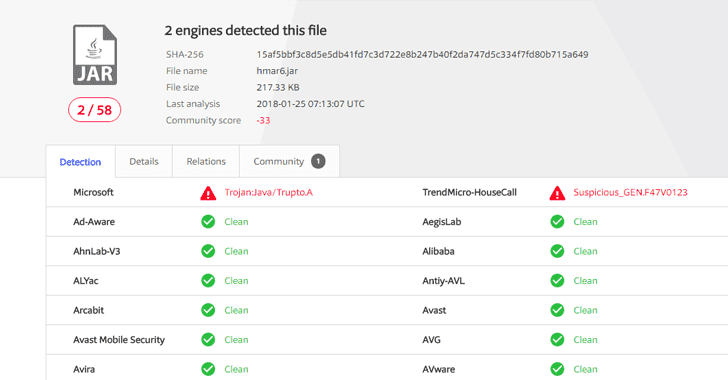Open the Detection tab

80,162
